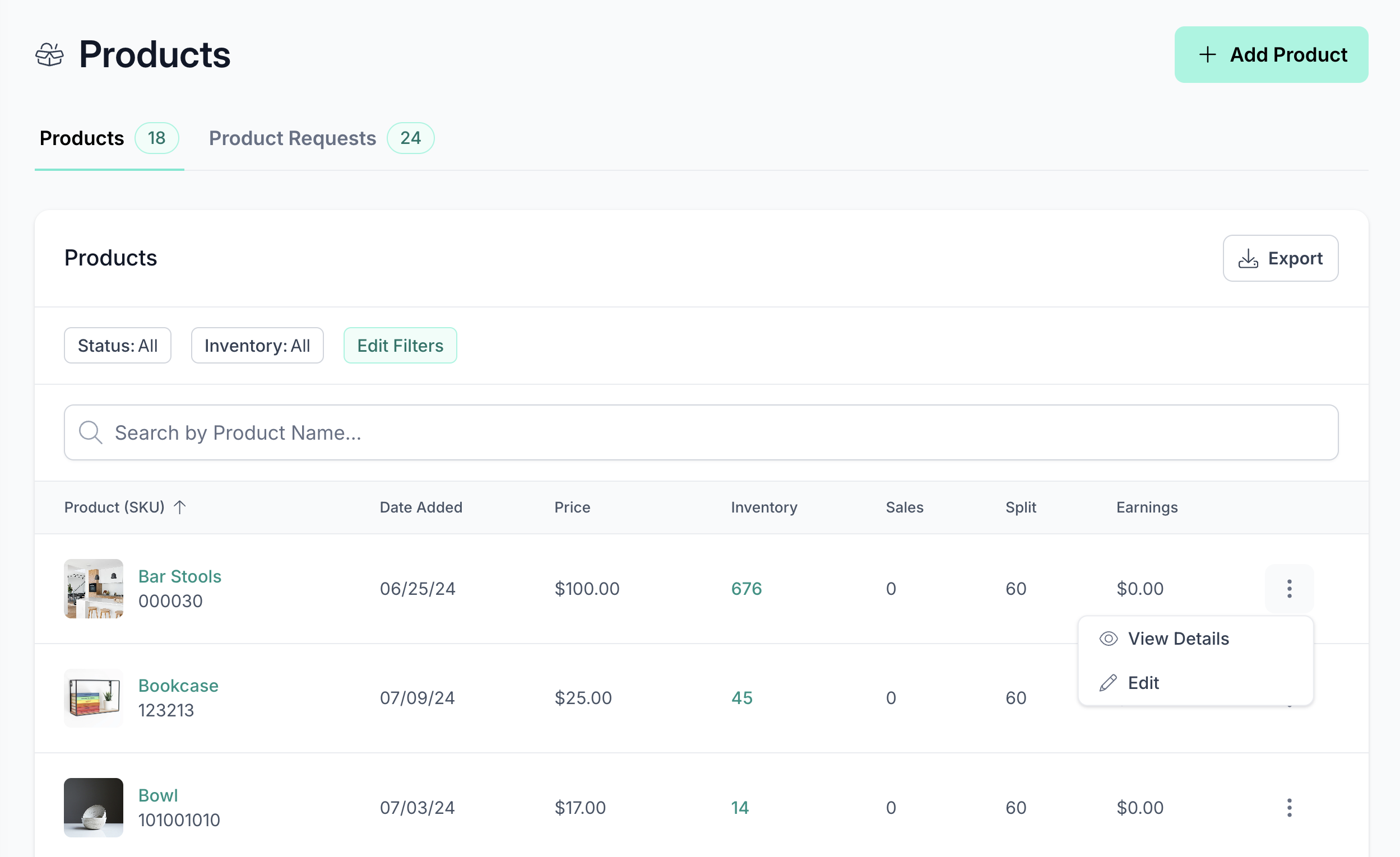Screen dimensions: 1400x857
Task: Open the Inventory: All filter dropdown
Action: tap(257, 345)
